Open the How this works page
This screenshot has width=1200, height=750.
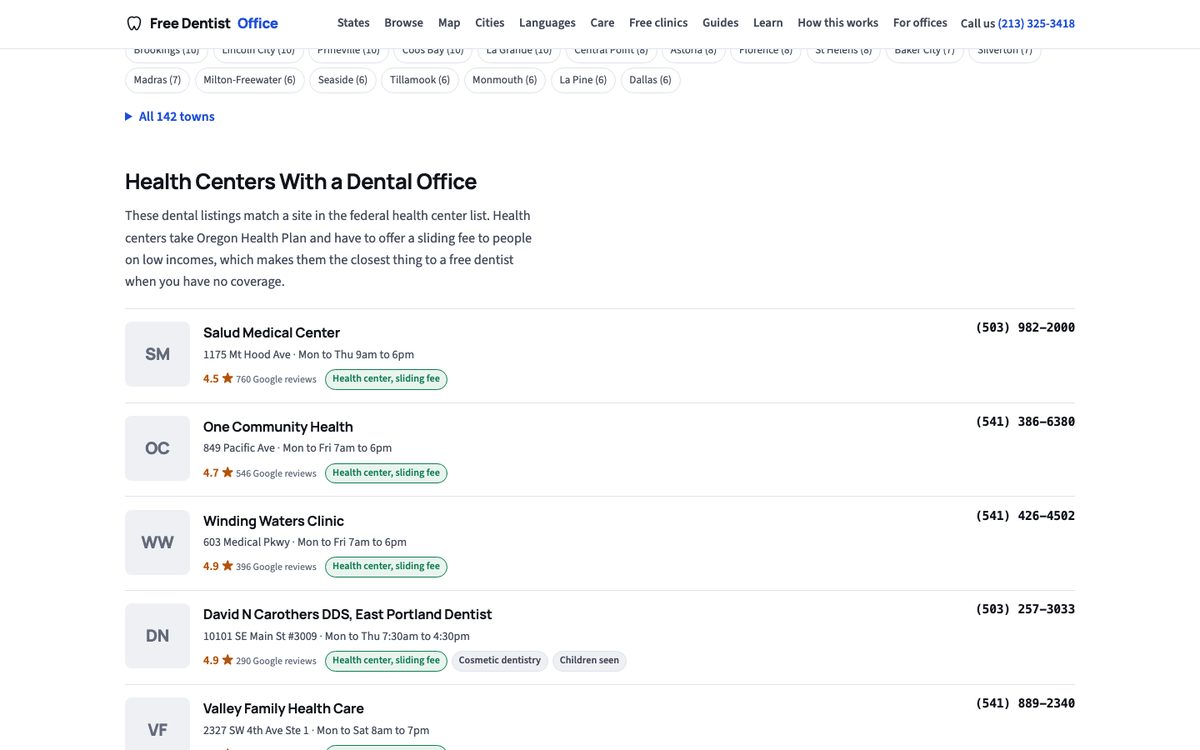point(838,23)
